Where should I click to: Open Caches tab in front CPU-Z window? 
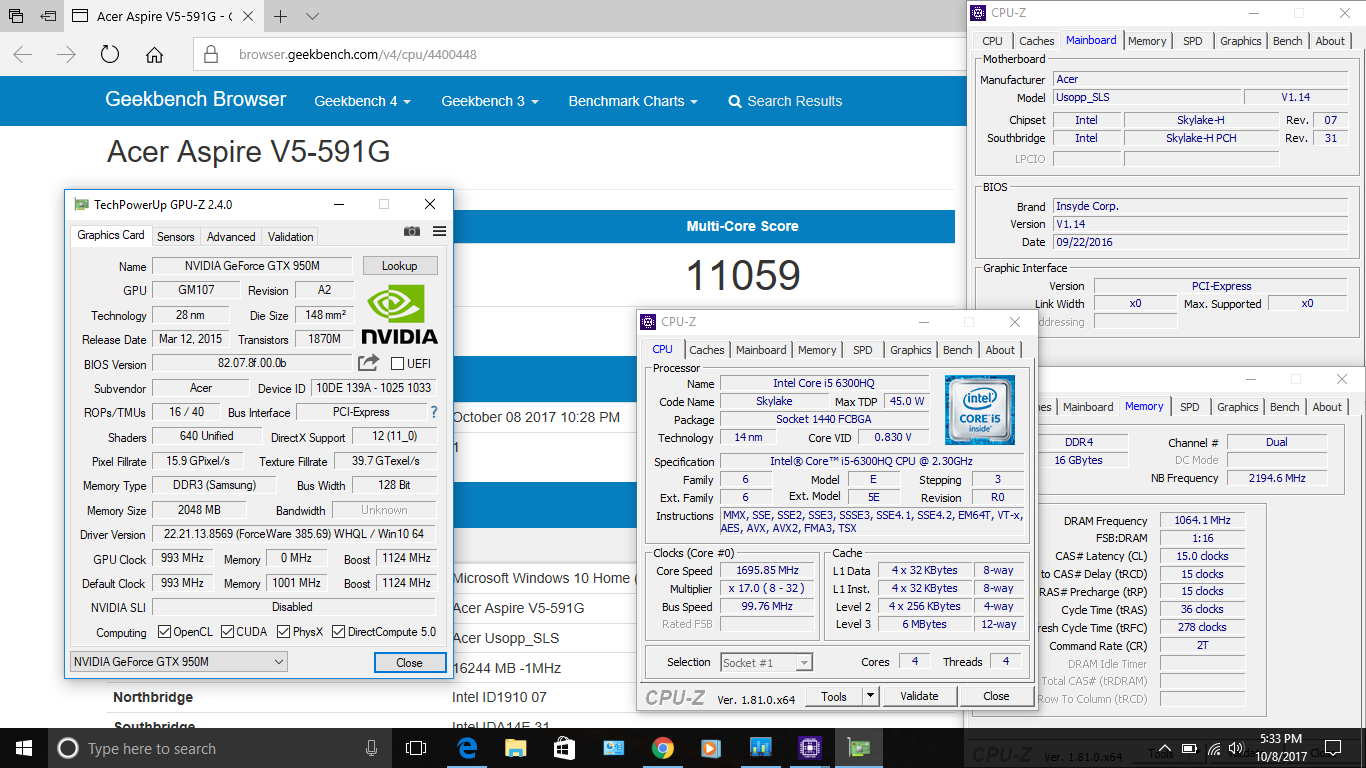pyautogui.click(x=707, y=350)
